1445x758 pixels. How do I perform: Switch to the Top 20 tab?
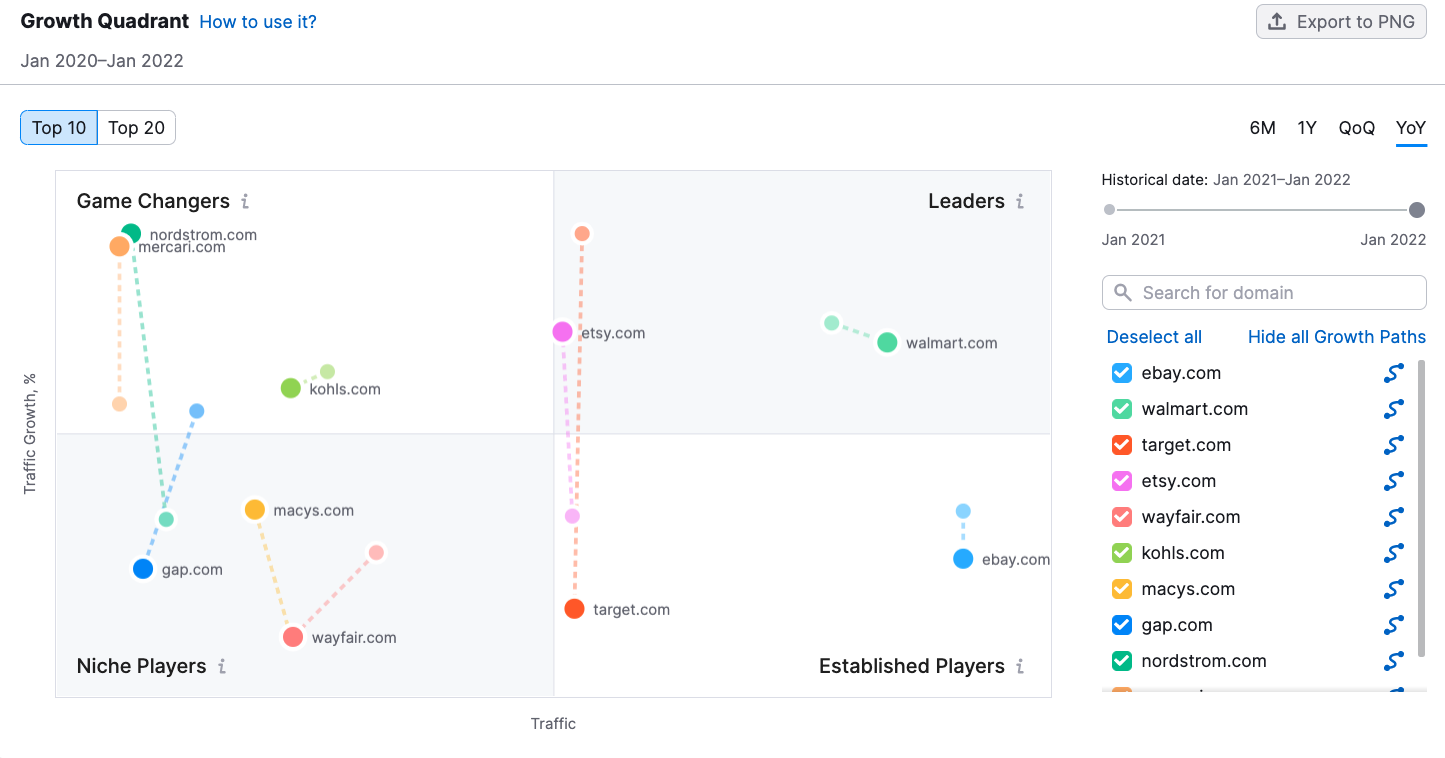point(137,128)
